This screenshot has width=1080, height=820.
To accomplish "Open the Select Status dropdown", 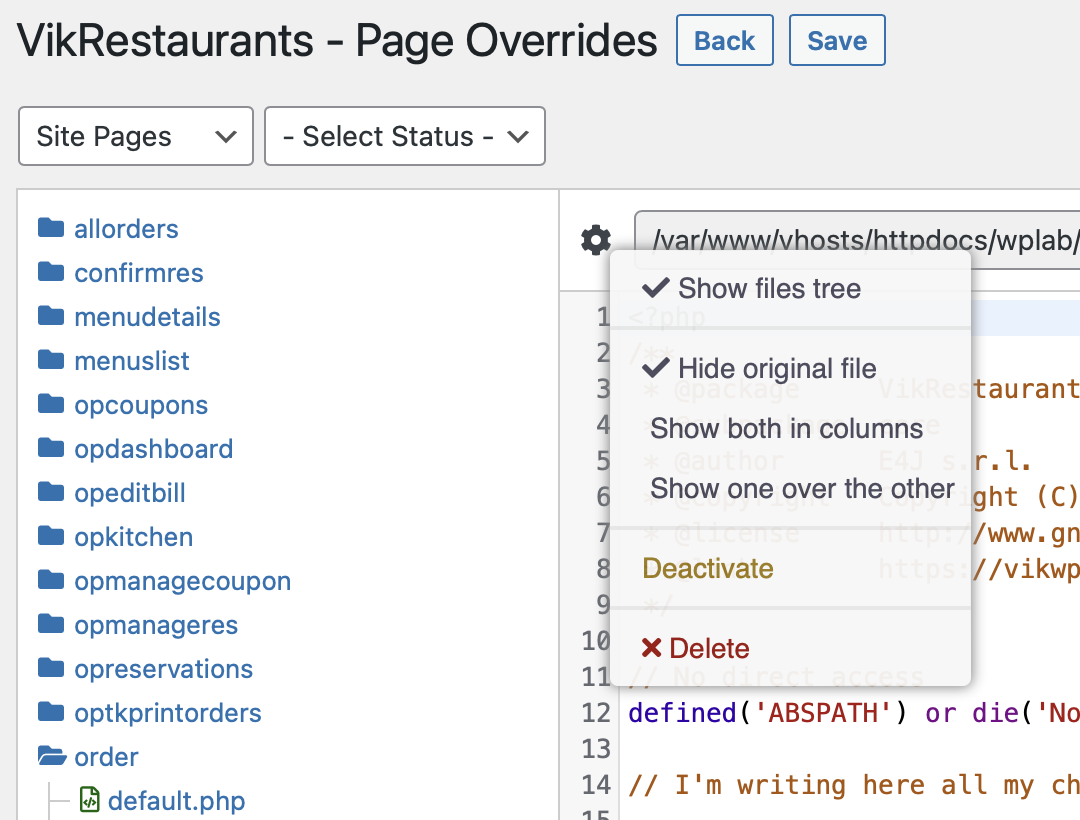I will (405, 136).
